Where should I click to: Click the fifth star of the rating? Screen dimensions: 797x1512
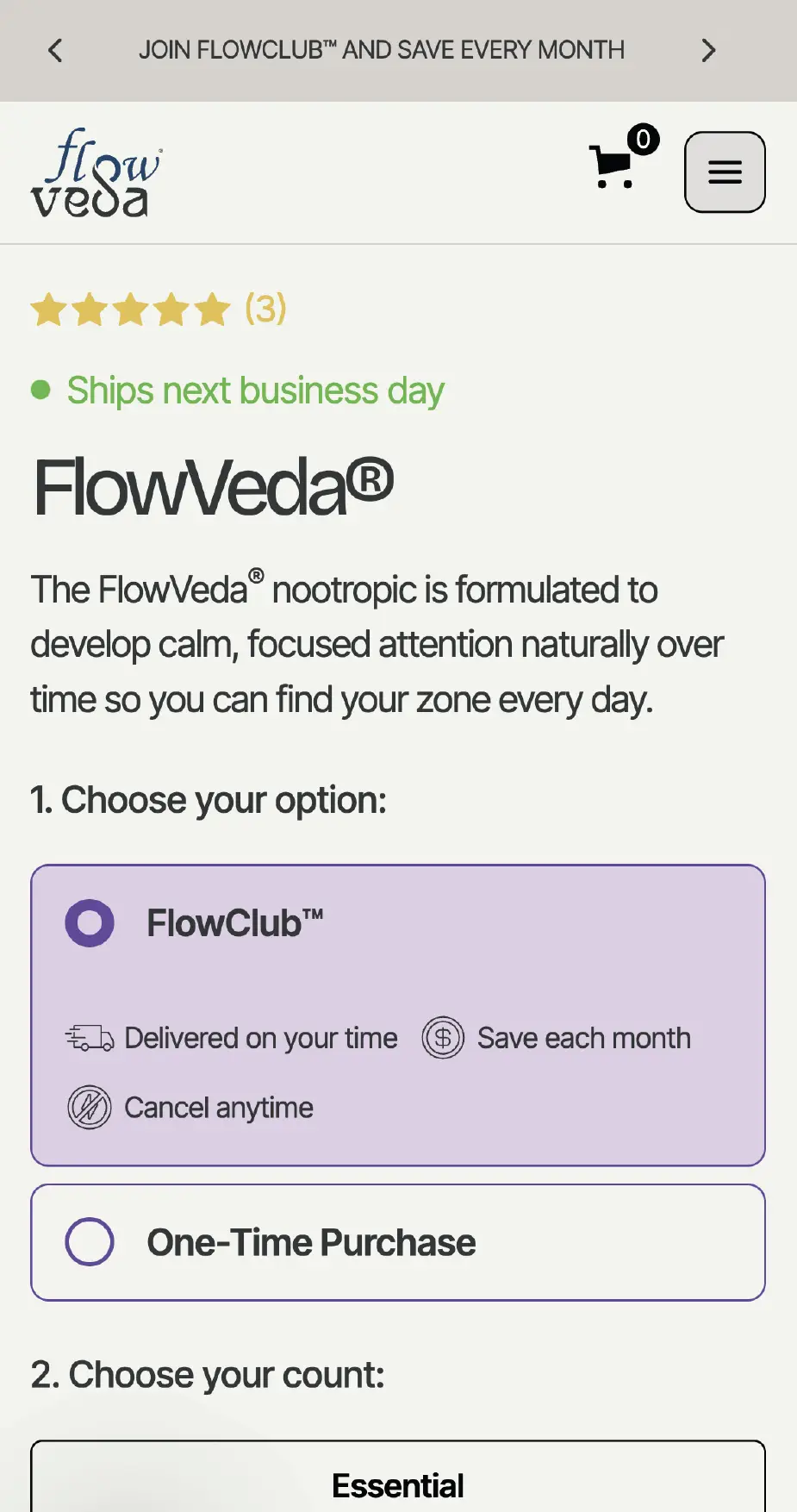pyautogui.click(x=209, y=309)
